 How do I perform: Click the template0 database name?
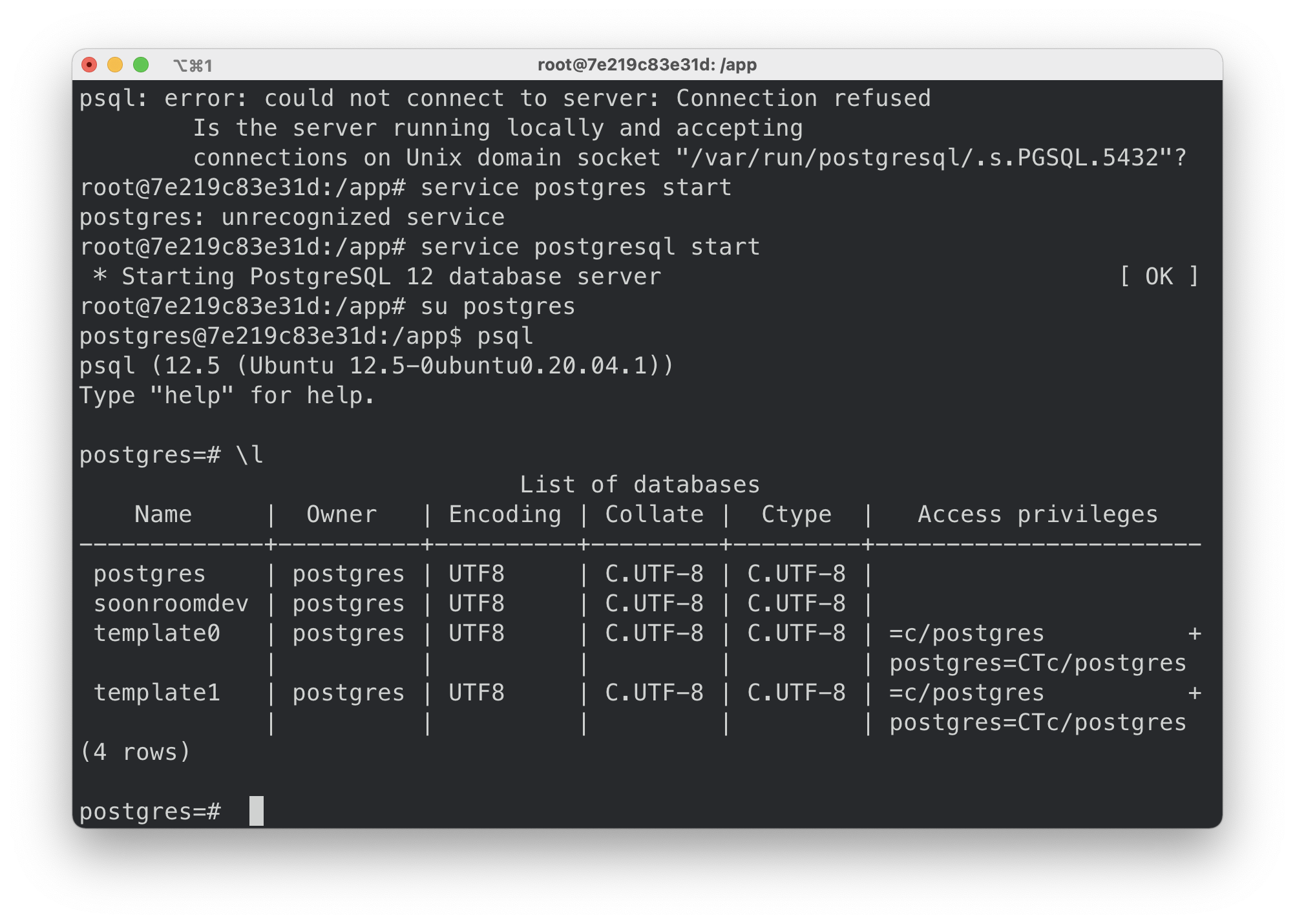156,633
